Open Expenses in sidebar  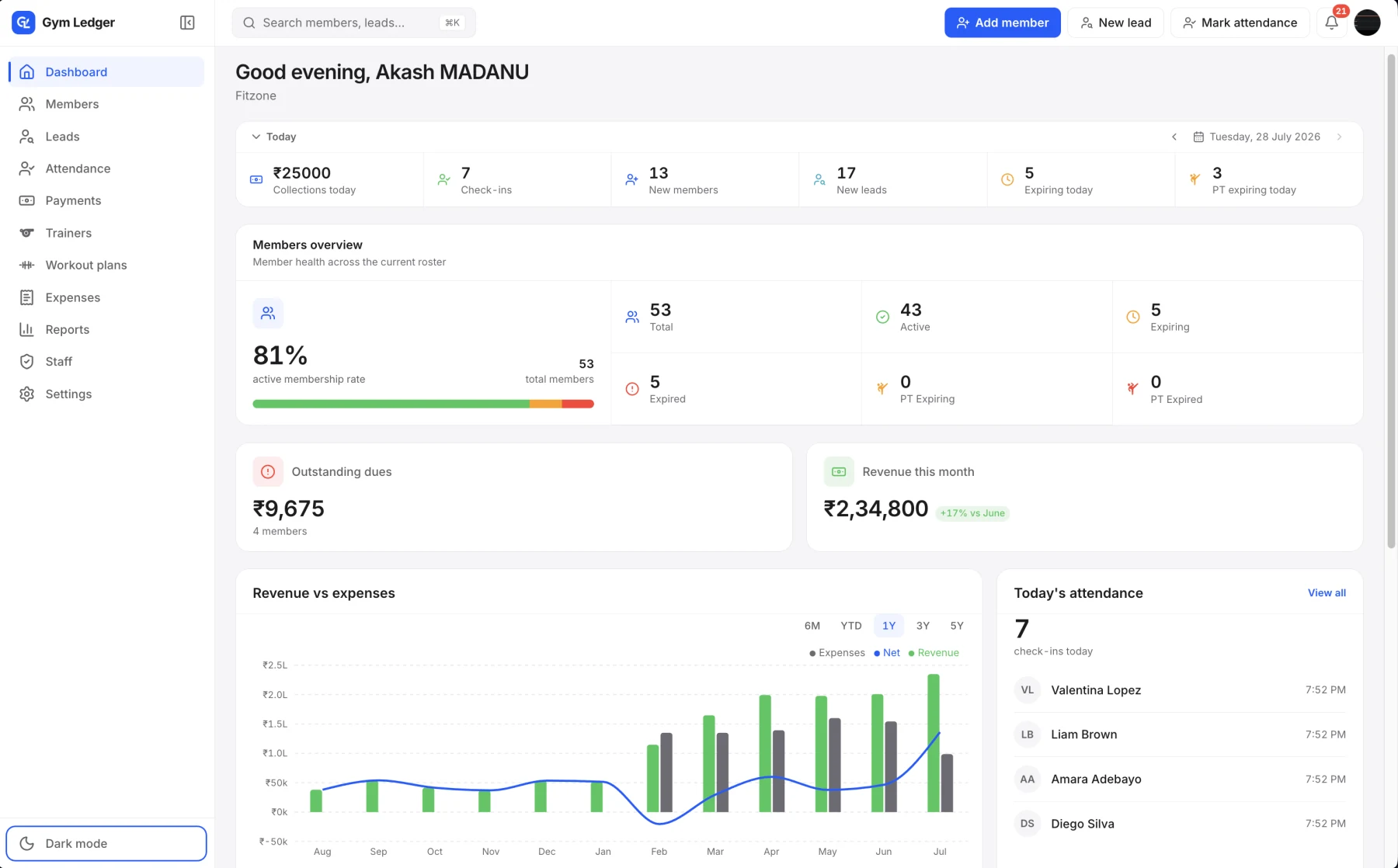pyautogui.click(x=106, y=297)
